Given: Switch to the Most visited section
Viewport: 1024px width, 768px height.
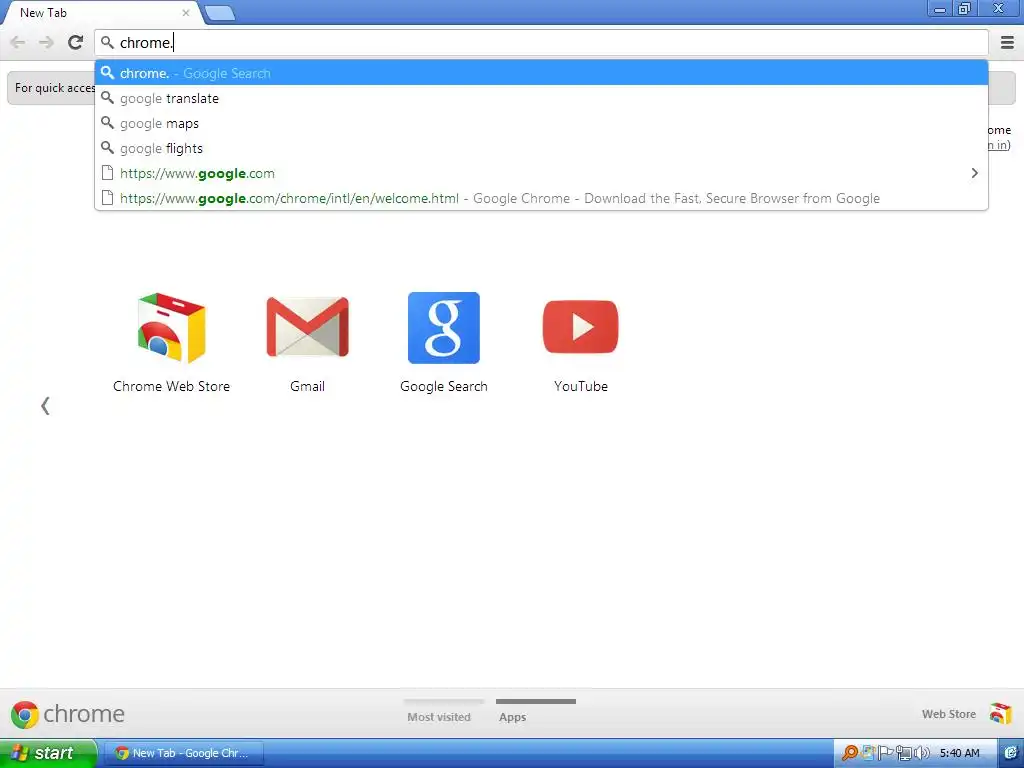Looking at the screenshot, I should pyautogui.click(x=439, y=716).
